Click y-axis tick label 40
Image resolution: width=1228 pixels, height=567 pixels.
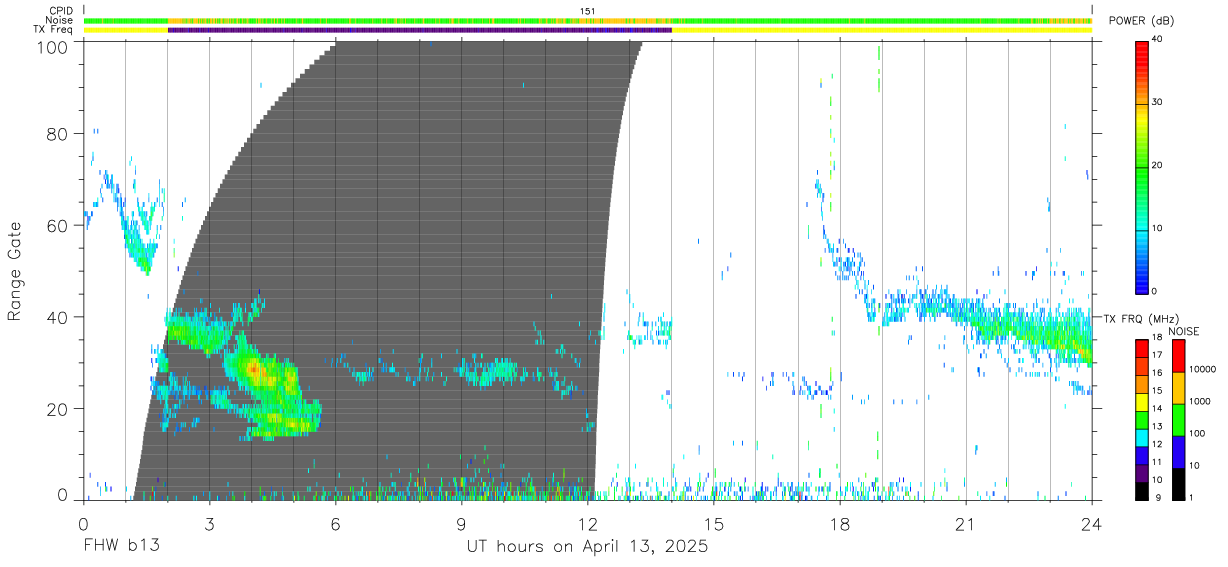[x=57, y=317]
